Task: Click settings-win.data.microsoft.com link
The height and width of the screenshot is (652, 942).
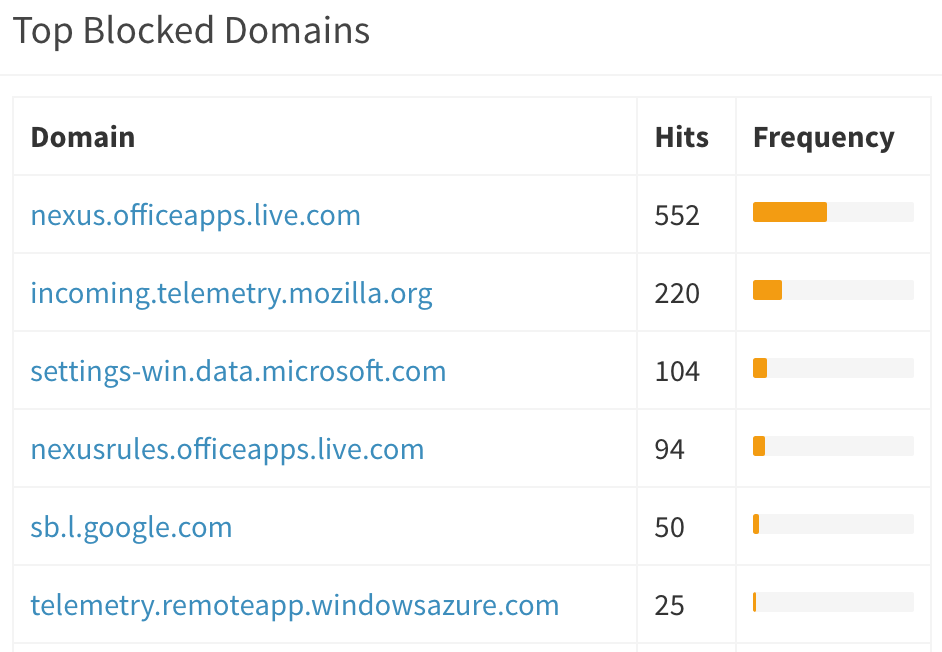Action: point(238,371)
